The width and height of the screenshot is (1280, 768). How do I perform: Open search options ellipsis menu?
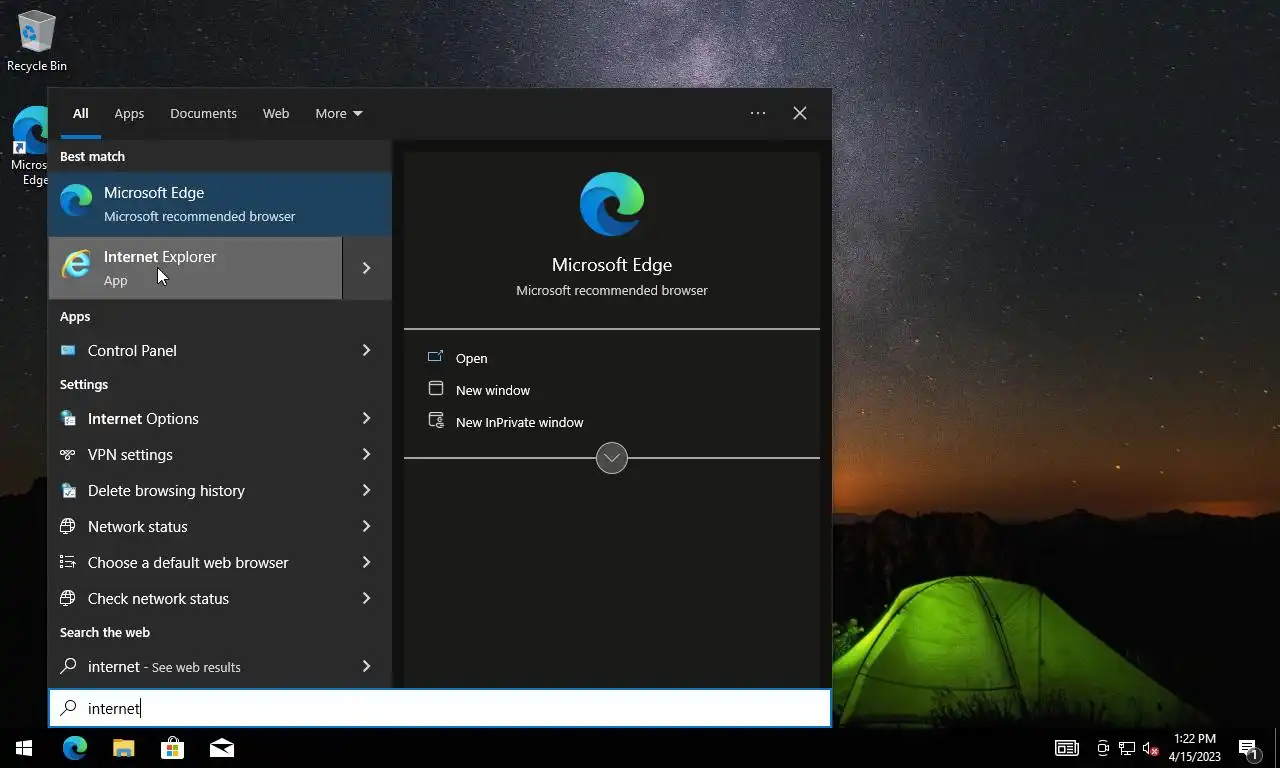coord(758,113)
